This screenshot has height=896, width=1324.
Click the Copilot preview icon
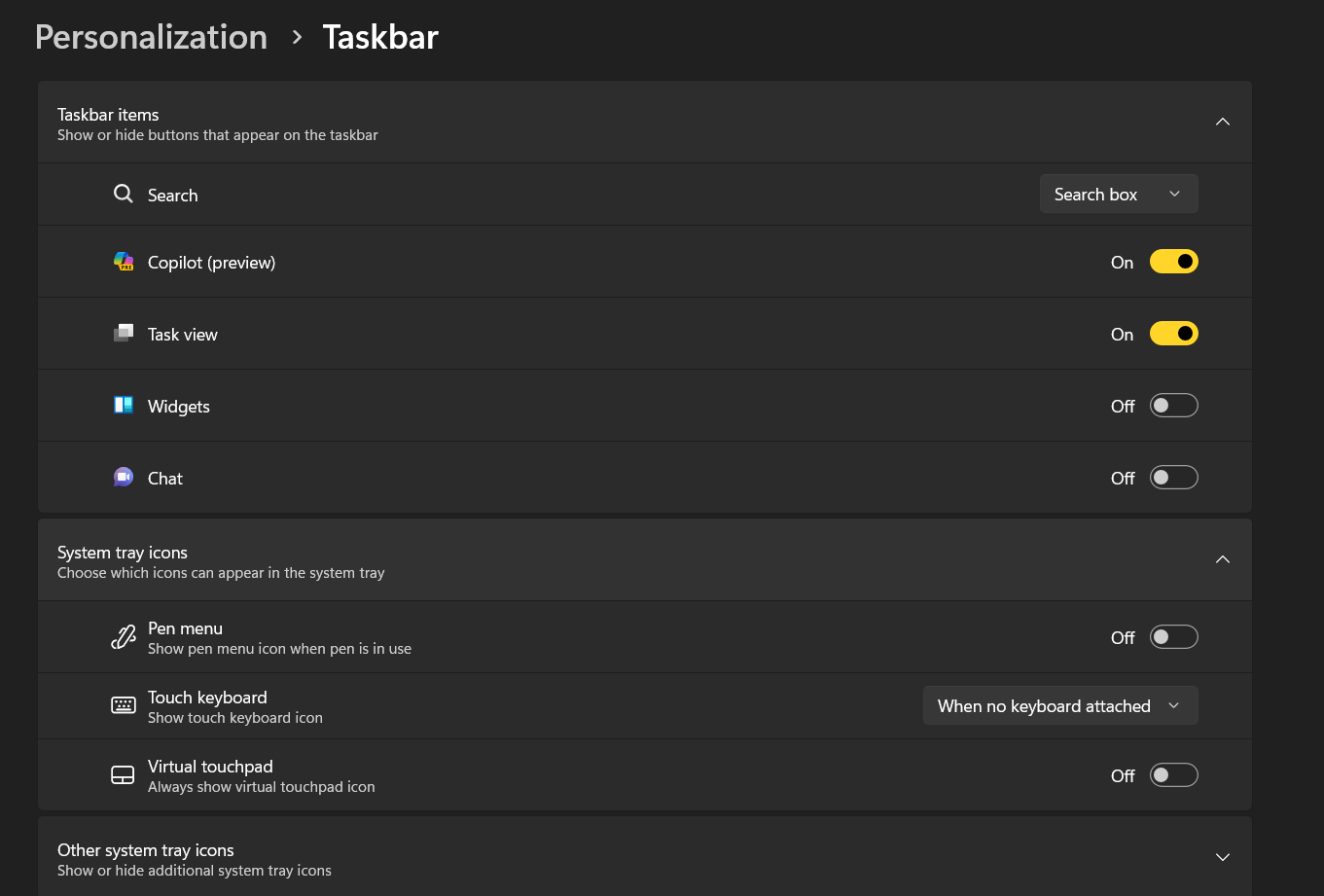tap(123, 262)
